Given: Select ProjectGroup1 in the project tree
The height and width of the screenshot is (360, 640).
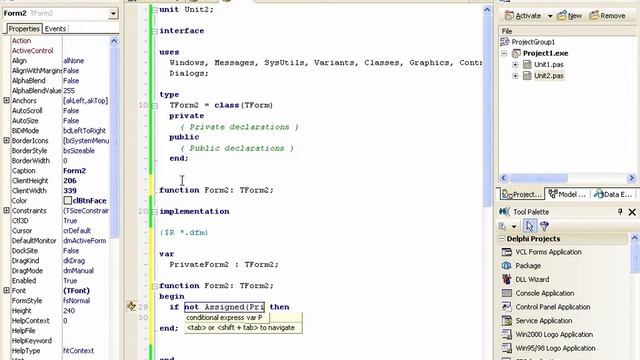Looking at the screenshot, I should pyautogui.click(x=533, y=42).
